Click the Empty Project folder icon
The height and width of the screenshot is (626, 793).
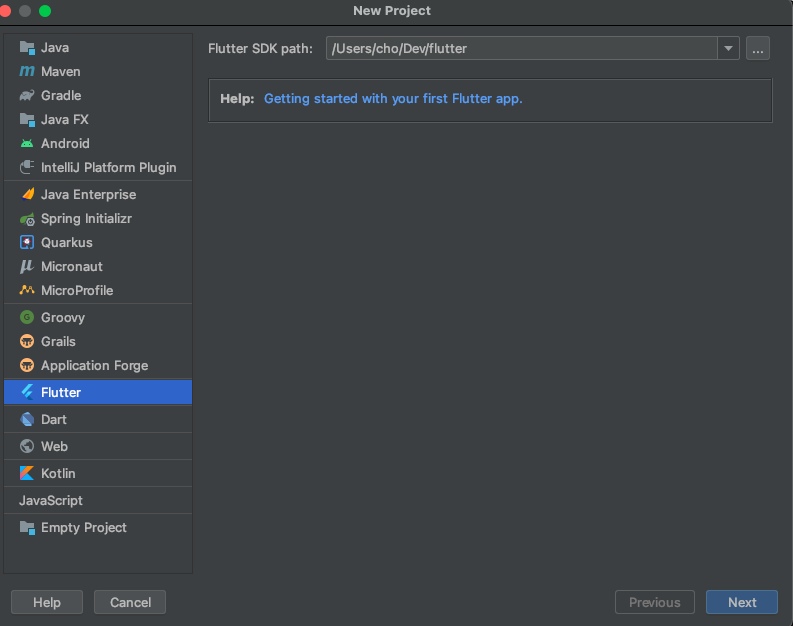[27, 527]
